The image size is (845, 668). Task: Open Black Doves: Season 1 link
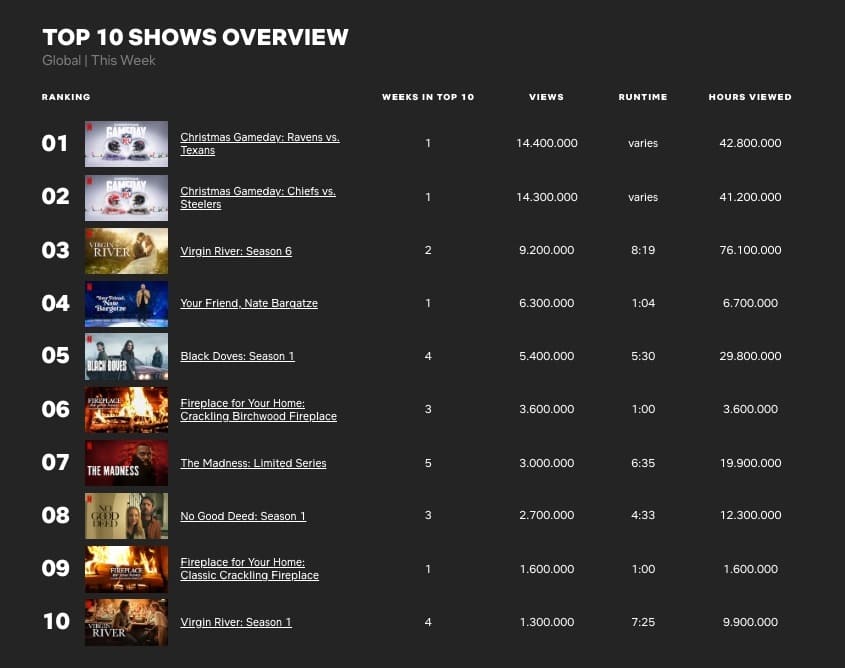tap(237, 356)
